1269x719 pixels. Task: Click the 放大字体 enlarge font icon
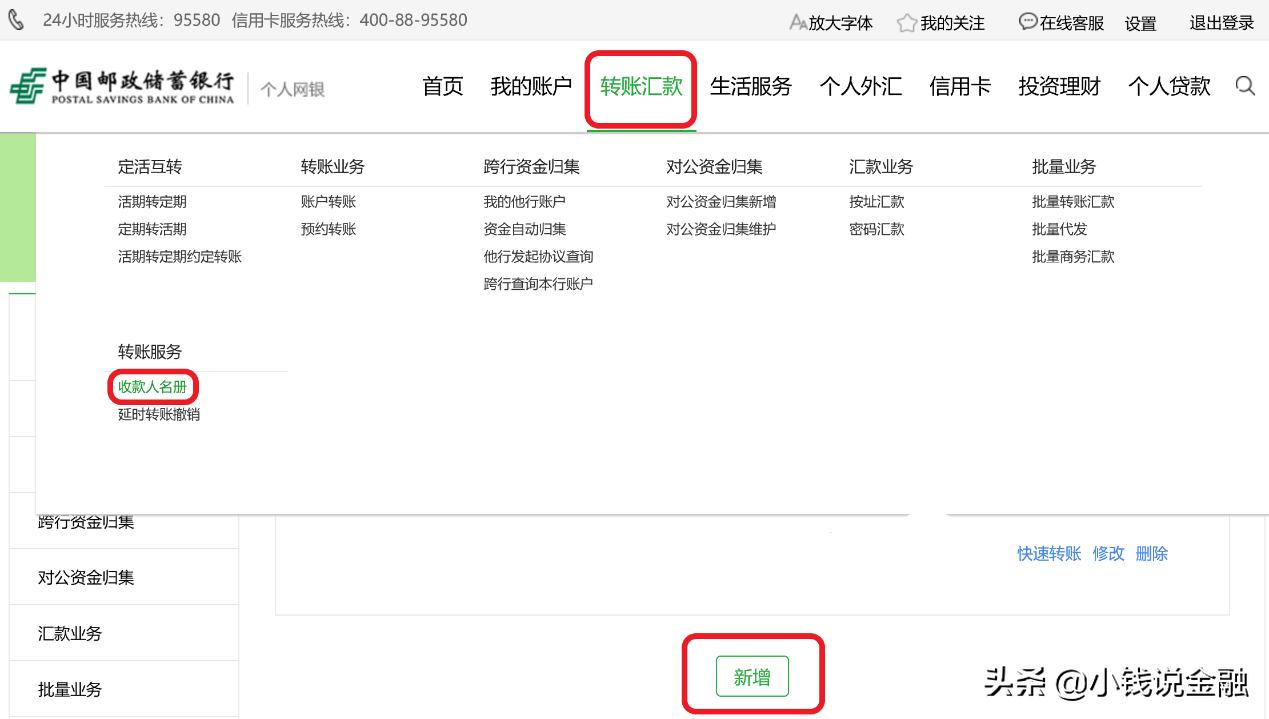pyautogui.click(x=798, y=22)
